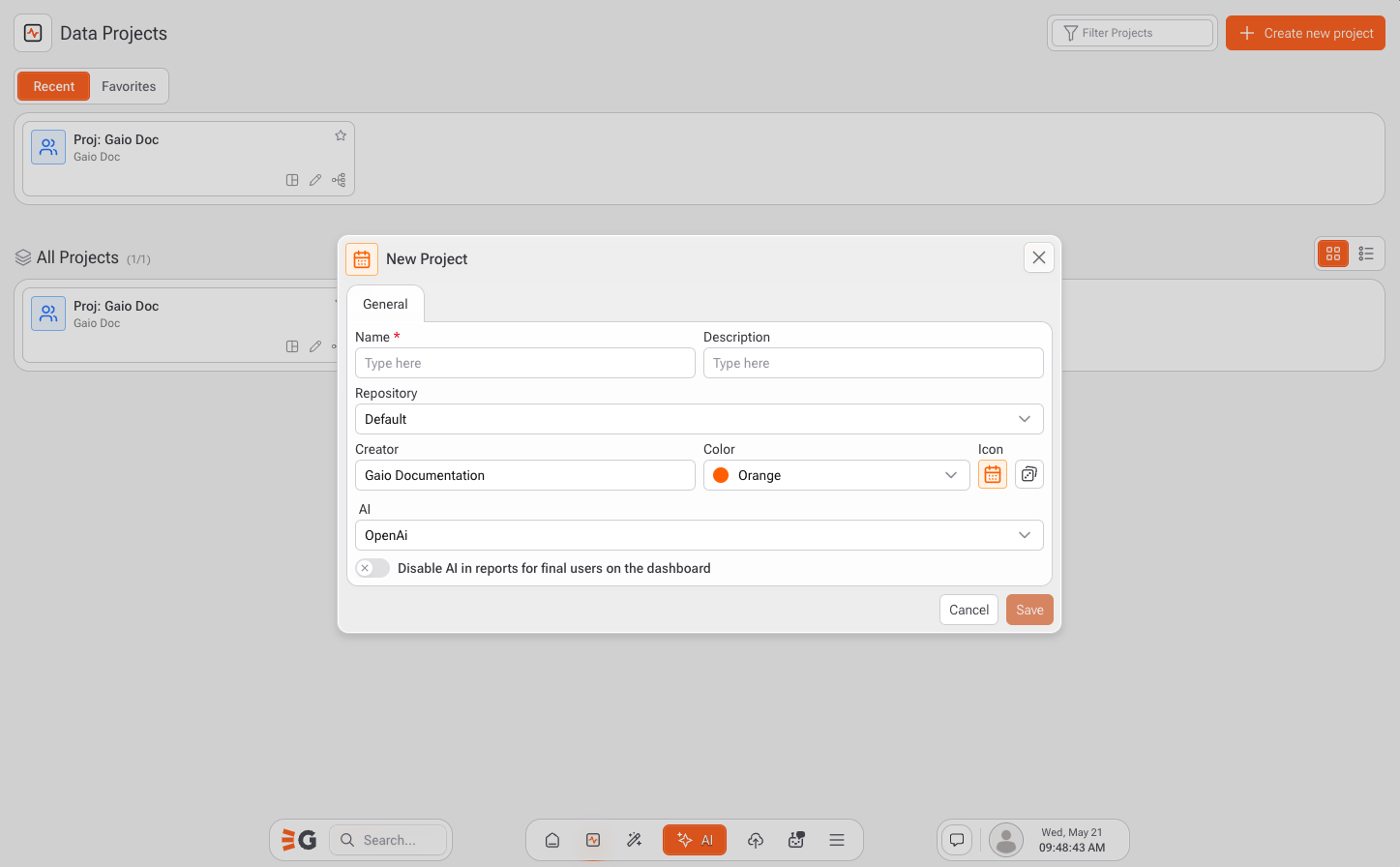Click the Cancel button in the dialog

(968, 610)
